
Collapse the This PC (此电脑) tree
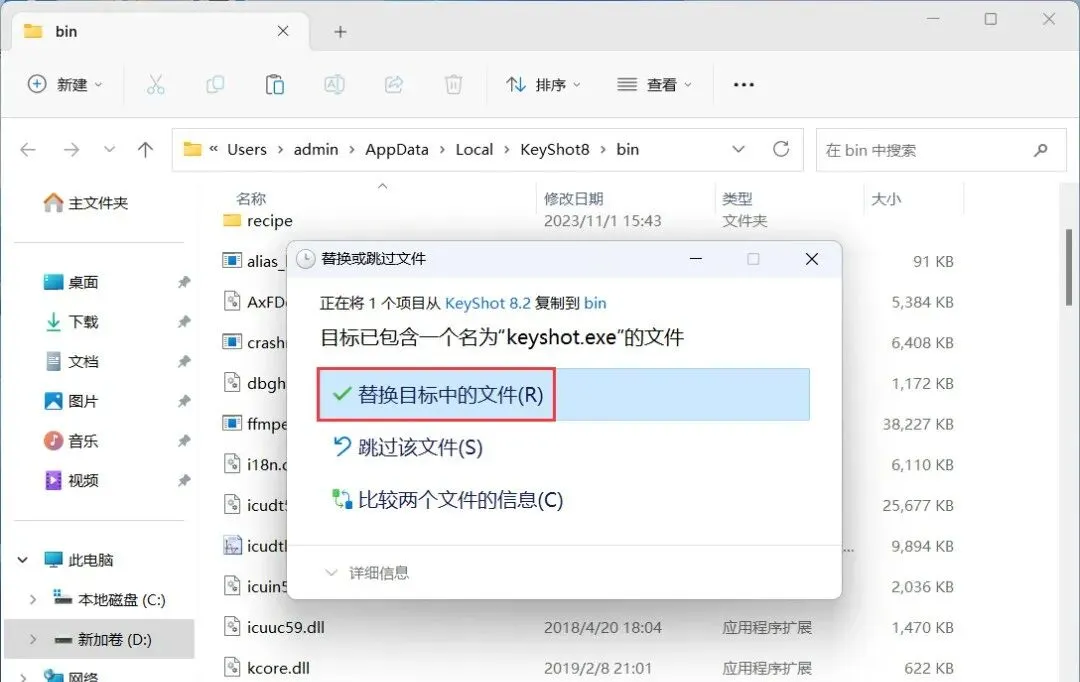click(23, 560)
